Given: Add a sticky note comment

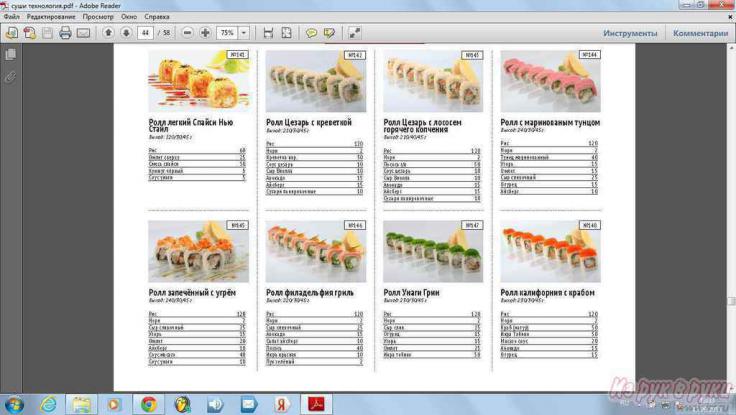Looking at the screenshot, I should click(x=311, y=33).
